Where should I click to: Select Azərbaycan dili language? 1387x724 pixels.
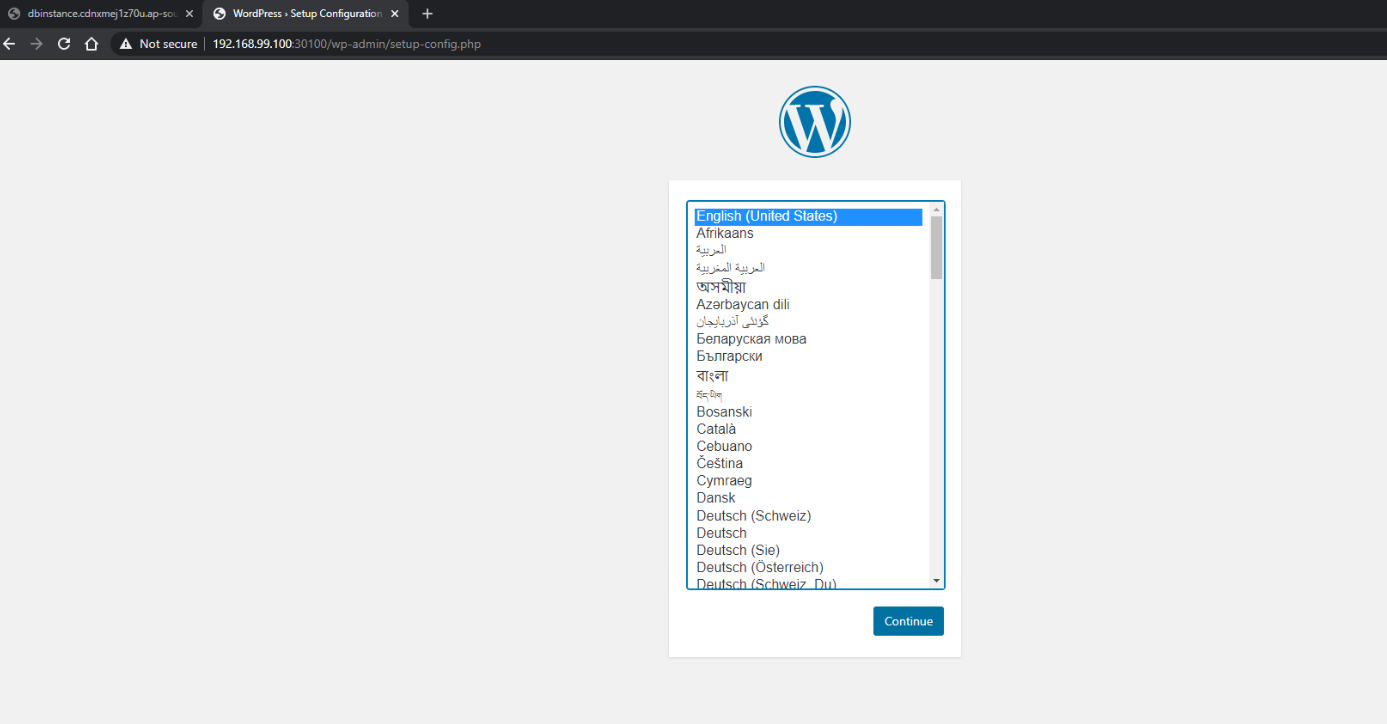click(x=808, y=304)
